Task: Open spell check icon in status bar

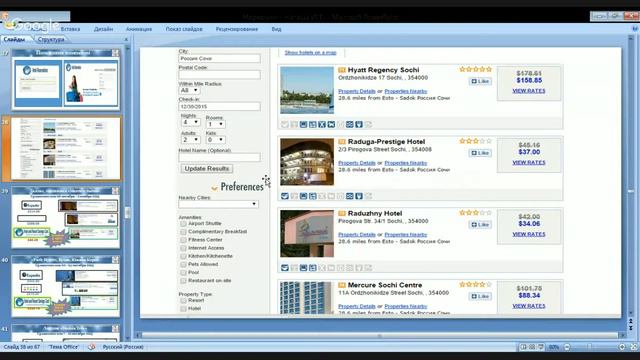Action: pos(91,347)
